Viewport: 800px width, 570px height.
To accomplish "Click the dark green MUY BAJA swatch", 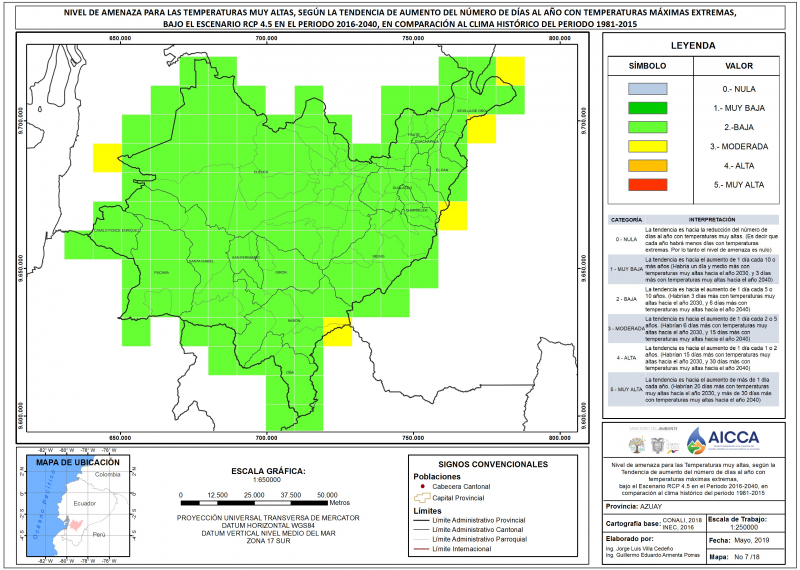I will [647, 108].
